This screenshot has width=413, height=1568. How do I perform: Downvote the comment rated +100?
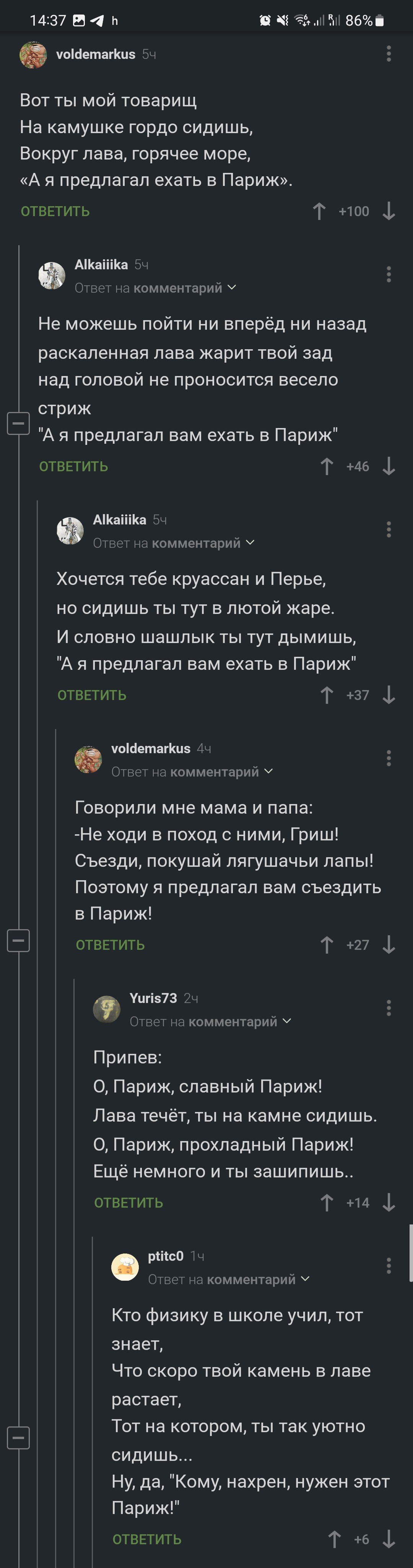tap(389, 211)
